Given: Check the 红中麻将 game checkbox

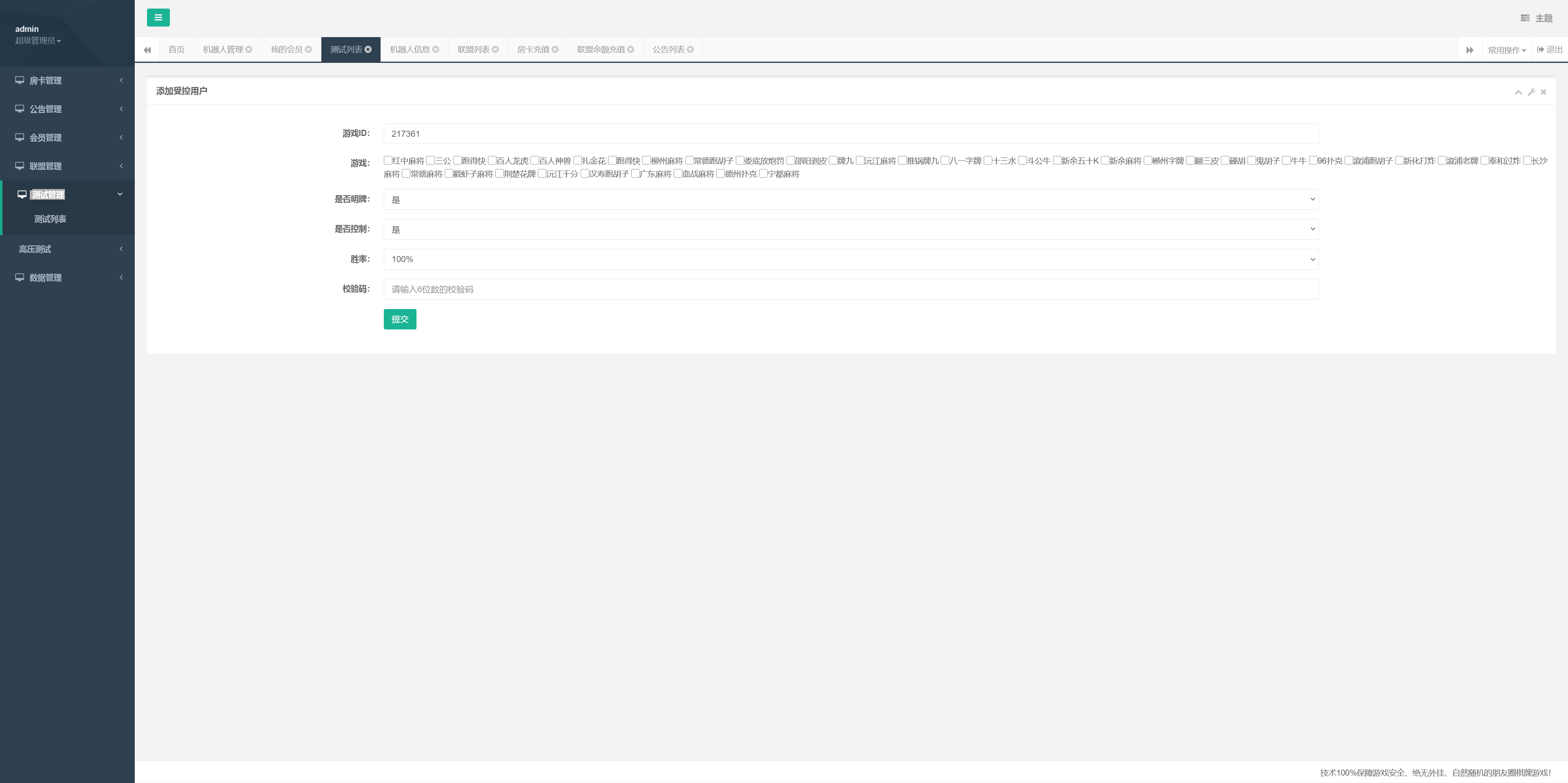Looking at the screenshot, I should [388, 160].
